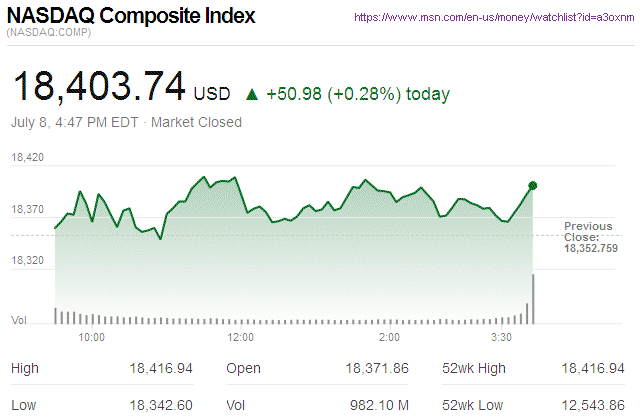Click the Previous Close 18,352.759 label
Image resolution: width=640 pixels, height=420 pixels.
(589, 237)
